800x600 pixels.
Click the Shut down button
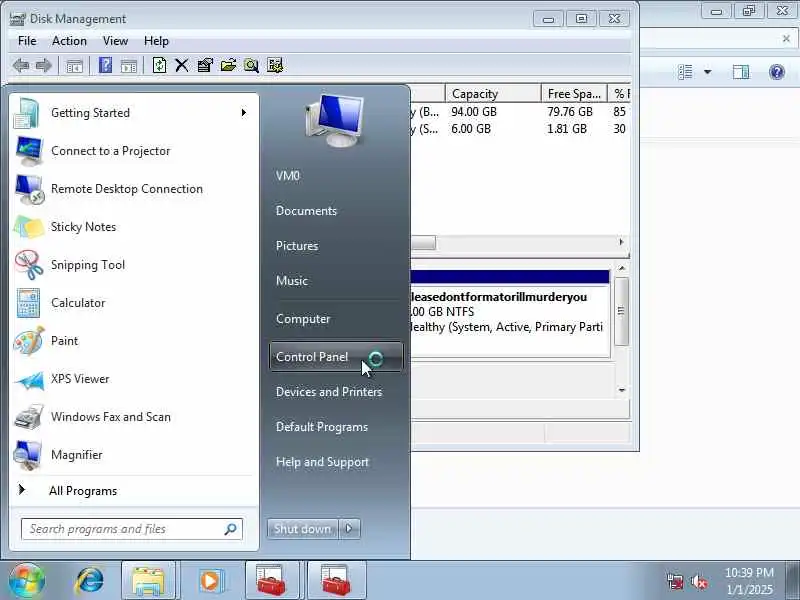[303, 529]
